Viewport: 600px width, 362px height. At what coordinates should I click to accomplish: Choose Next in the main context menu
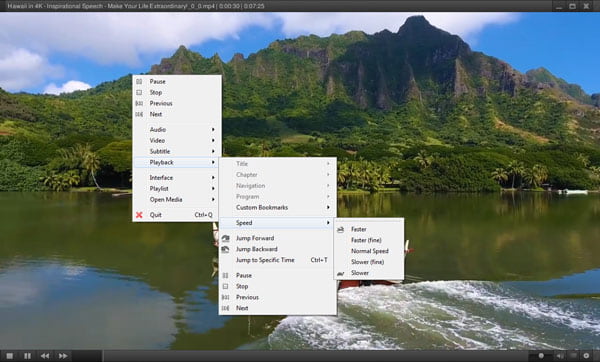pyautogui.click(x=177, y=114)
